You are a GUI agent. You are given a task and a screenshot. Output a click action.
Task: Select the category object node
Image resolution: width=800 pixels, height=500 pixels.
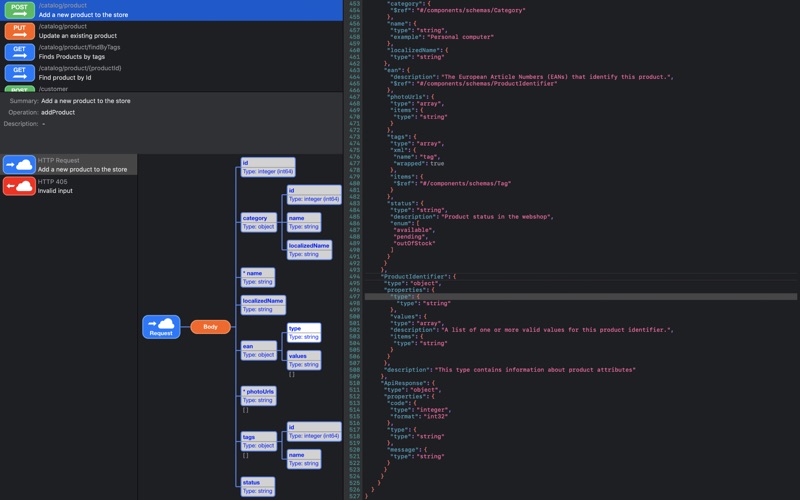point(259,222)
